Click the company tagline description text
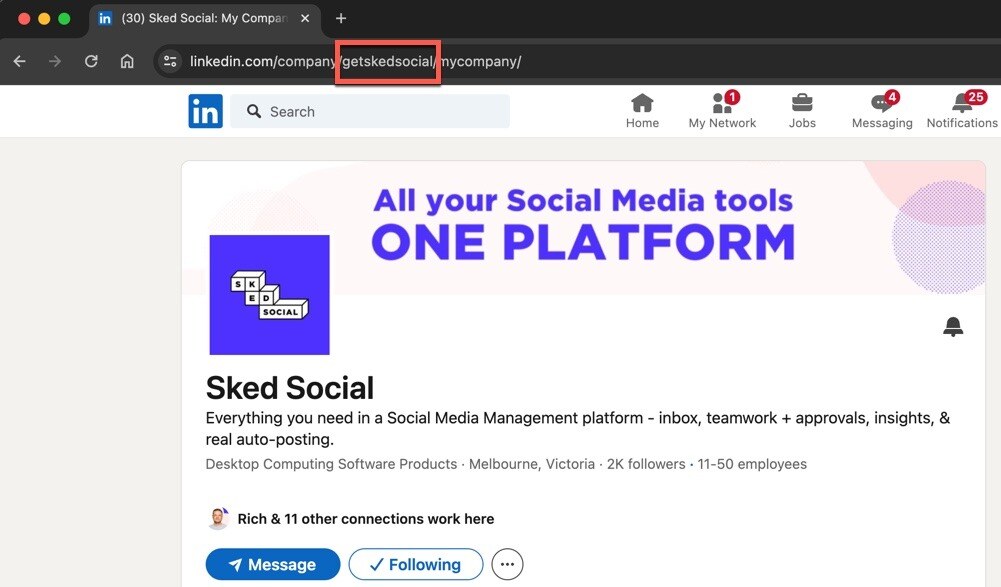 (x=578, y=429)
